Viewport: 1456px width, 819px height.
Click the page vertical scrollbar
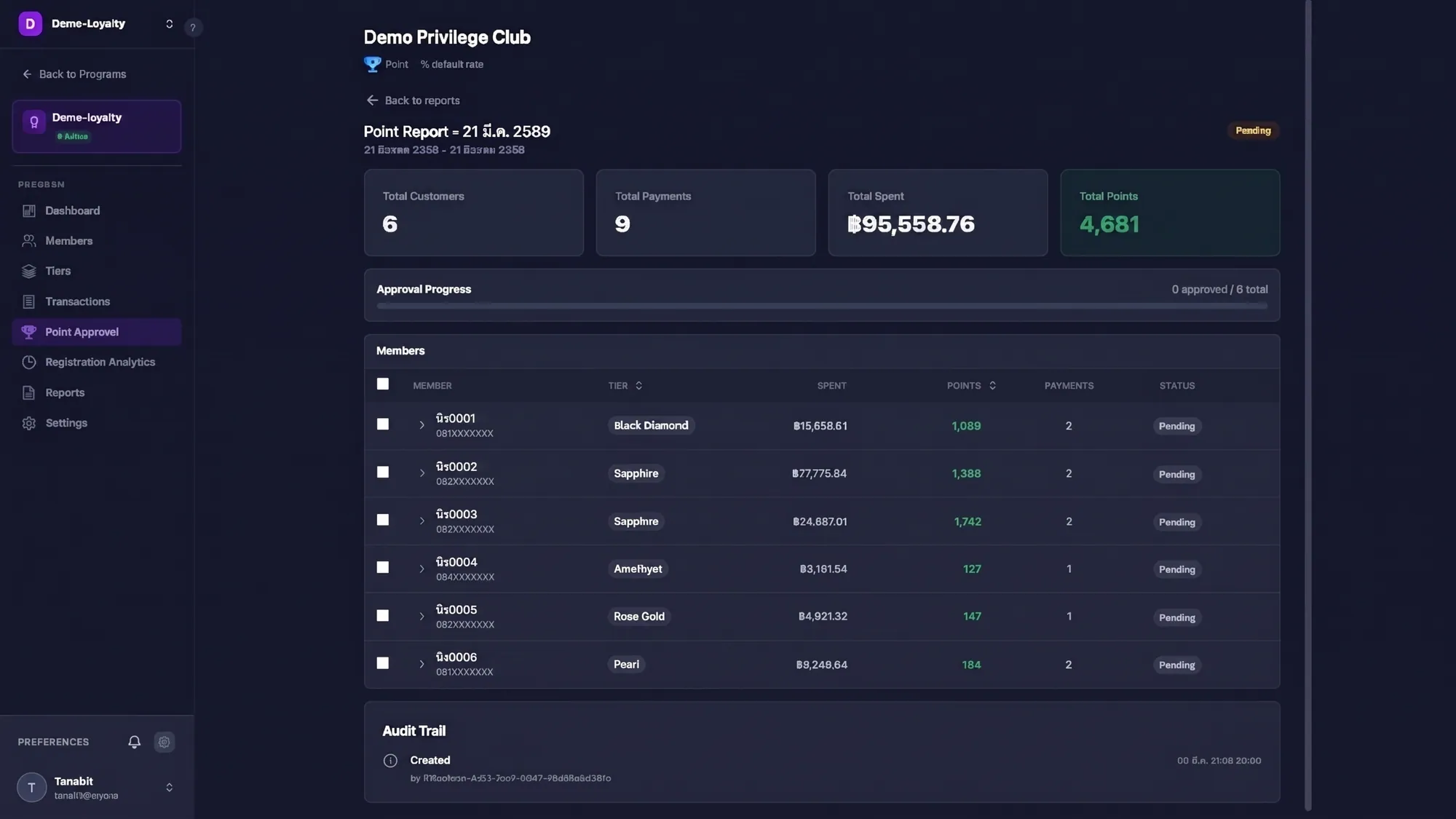1307,405
